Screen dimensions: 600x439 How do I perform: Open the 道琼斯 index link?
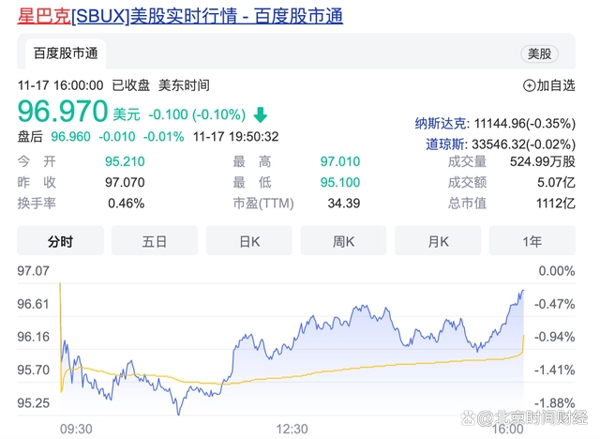pos(446,144)
